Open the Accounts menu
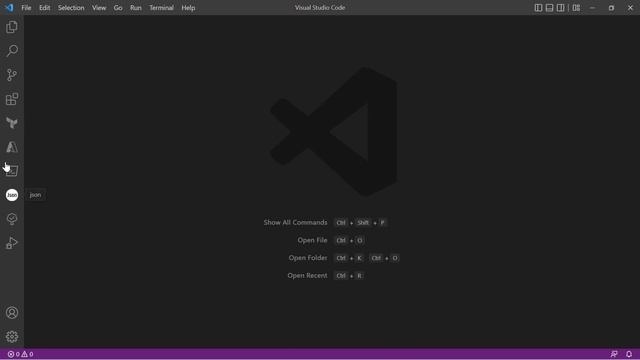Viewport: 640px width, 360px height. (12, 313)
